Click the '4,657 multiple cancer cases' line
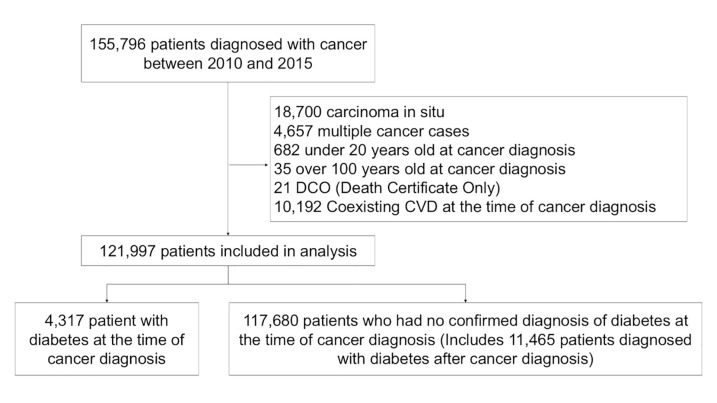Screen dimensions: 717x403 [x=371, y=131]
